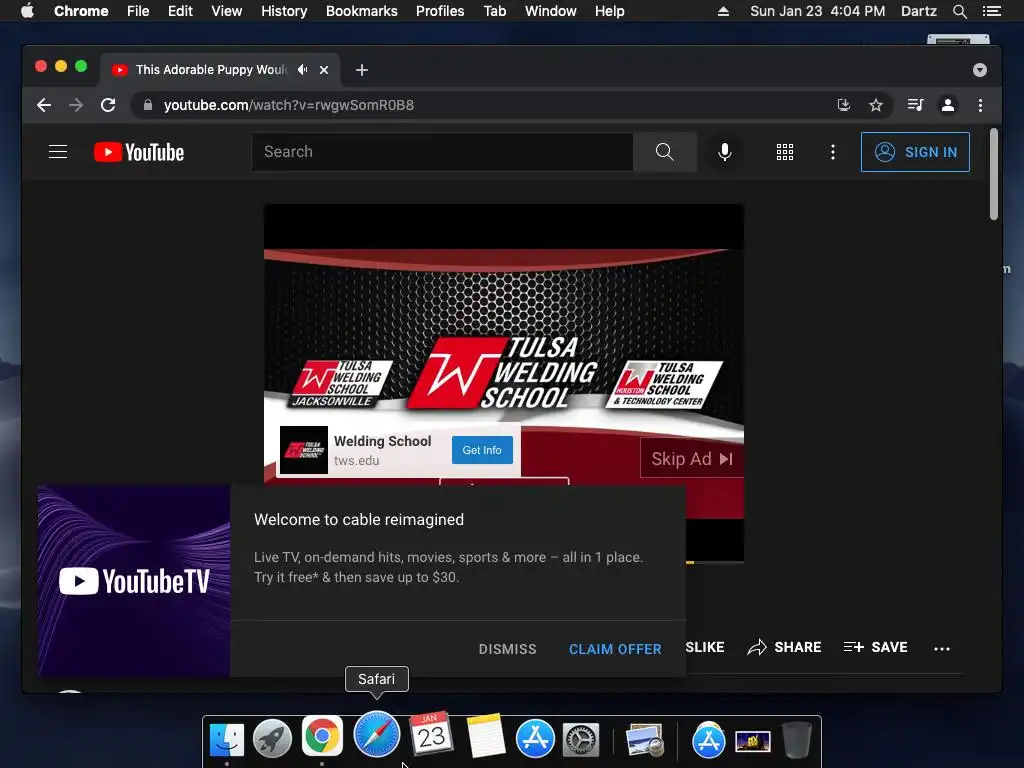Open the Help menu
Viewport: 1024px width, 768px height.
[609, 11]
